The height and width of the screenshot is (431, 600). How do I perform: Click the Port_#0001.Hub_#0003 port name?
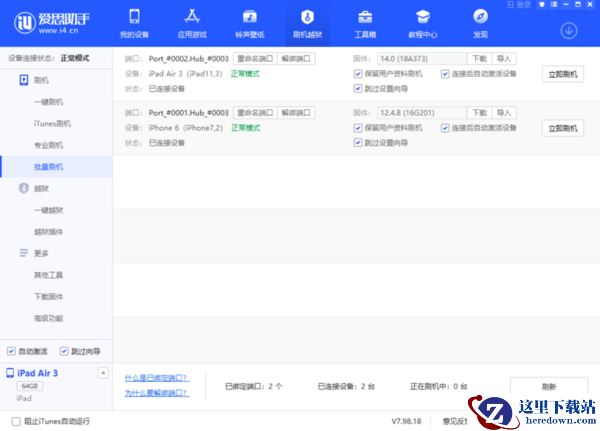[x=188, y=113]
